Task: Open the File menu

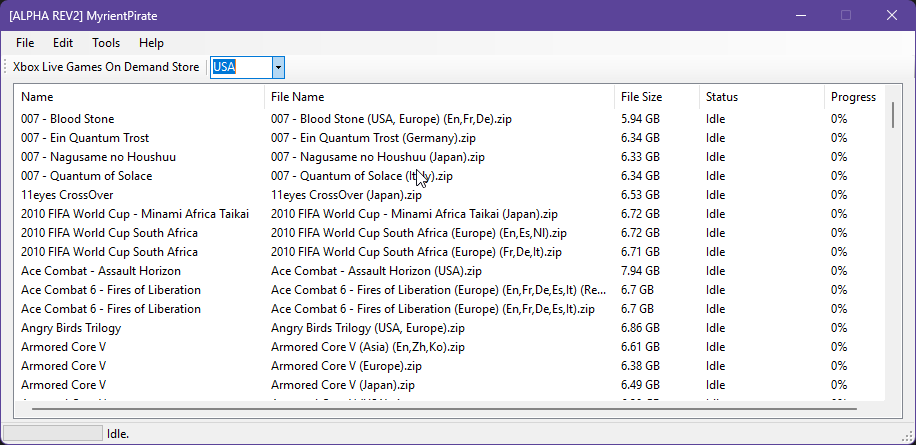Action: 25,43
